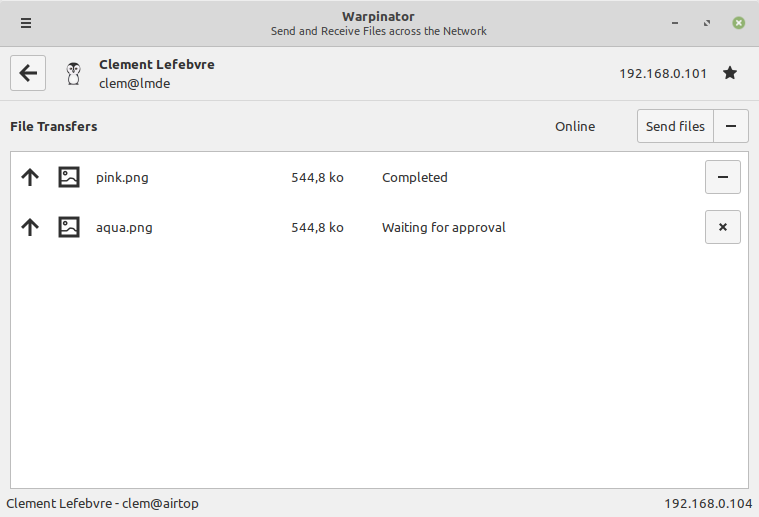Click the Send files button
This screenshot has height=517, width=759.
[x=675, y=126]
